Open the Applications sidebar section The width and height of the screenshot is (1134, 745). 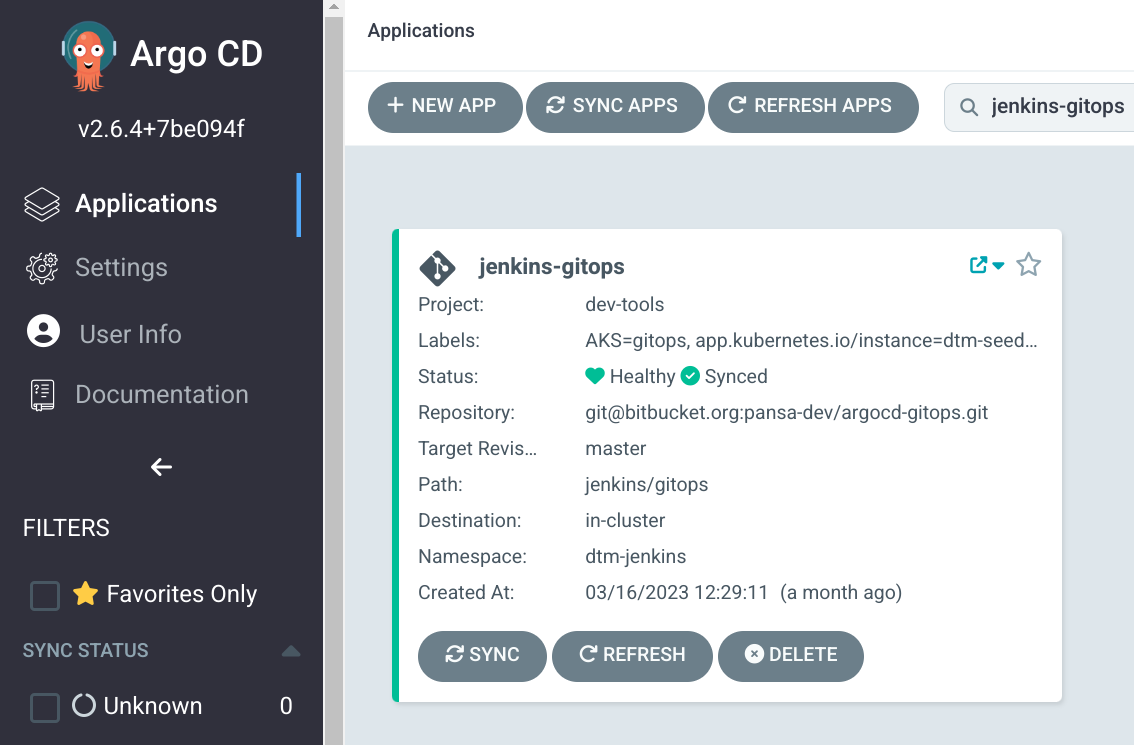click(x=146, y=204)
